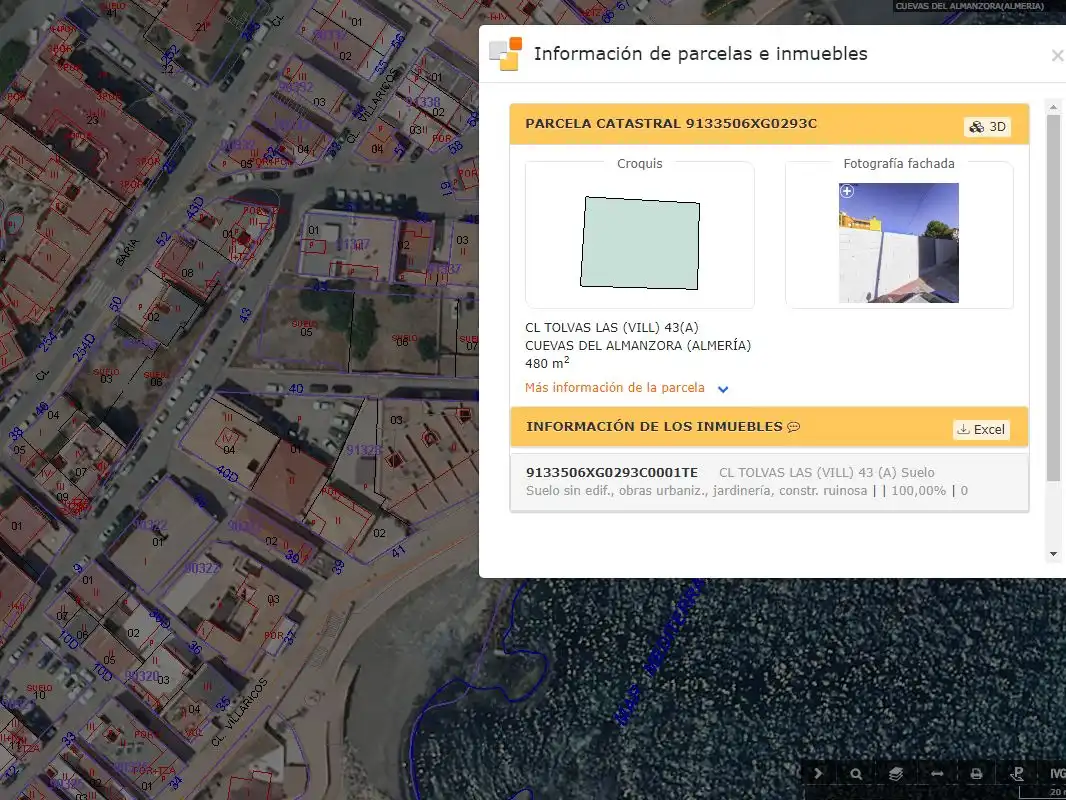1066x800 pixels.
Task: Click the panel vertical scrollbar thumb
Action: [x=1053, y=298]
